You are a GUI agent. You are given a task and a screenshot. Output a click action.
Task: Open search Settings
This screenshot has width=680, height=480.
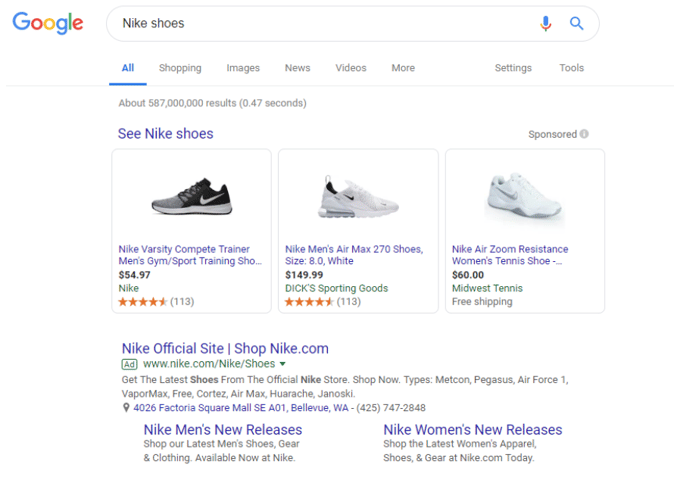coord(513,68)
